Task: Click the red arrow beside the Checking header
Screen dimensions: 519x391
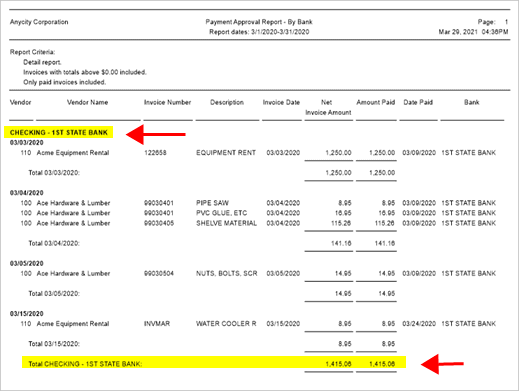Action: tap(156, 134)
